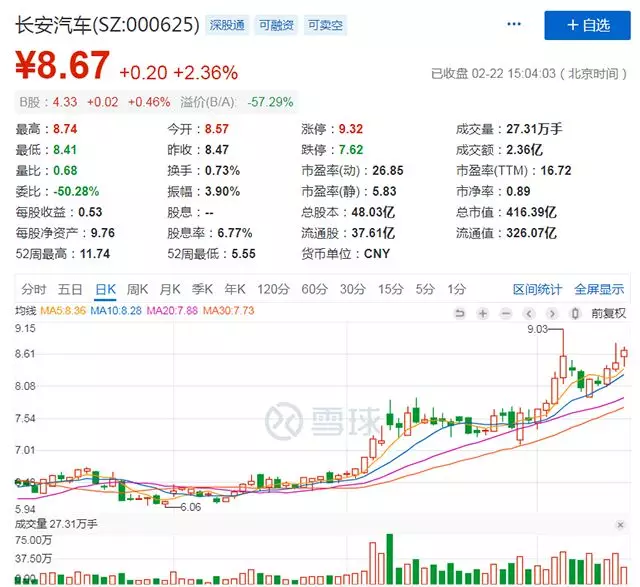Select the 周K chart tab
The image size is (640, 587).
point(137,289)
